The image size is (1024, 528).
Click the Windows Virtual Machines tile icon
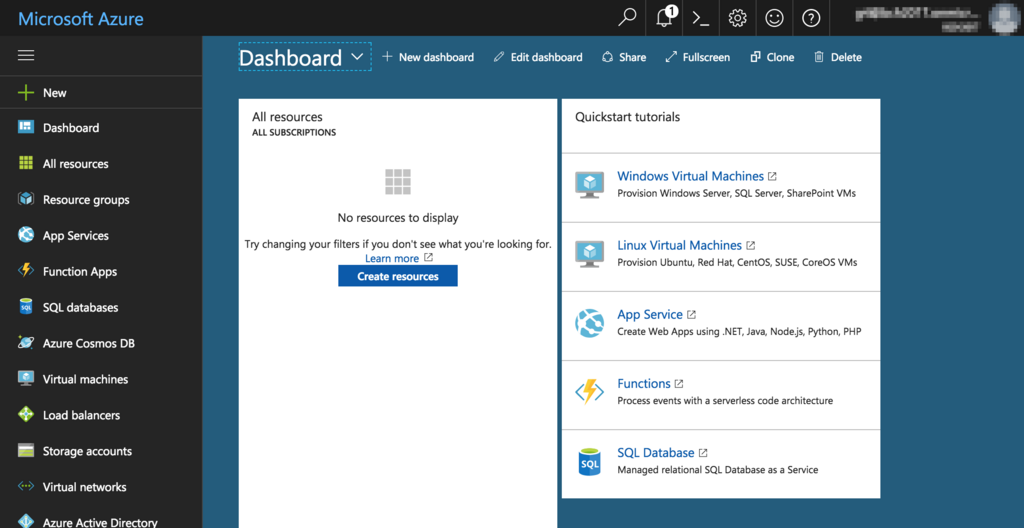pyautogui.click(x=590, y=185)
